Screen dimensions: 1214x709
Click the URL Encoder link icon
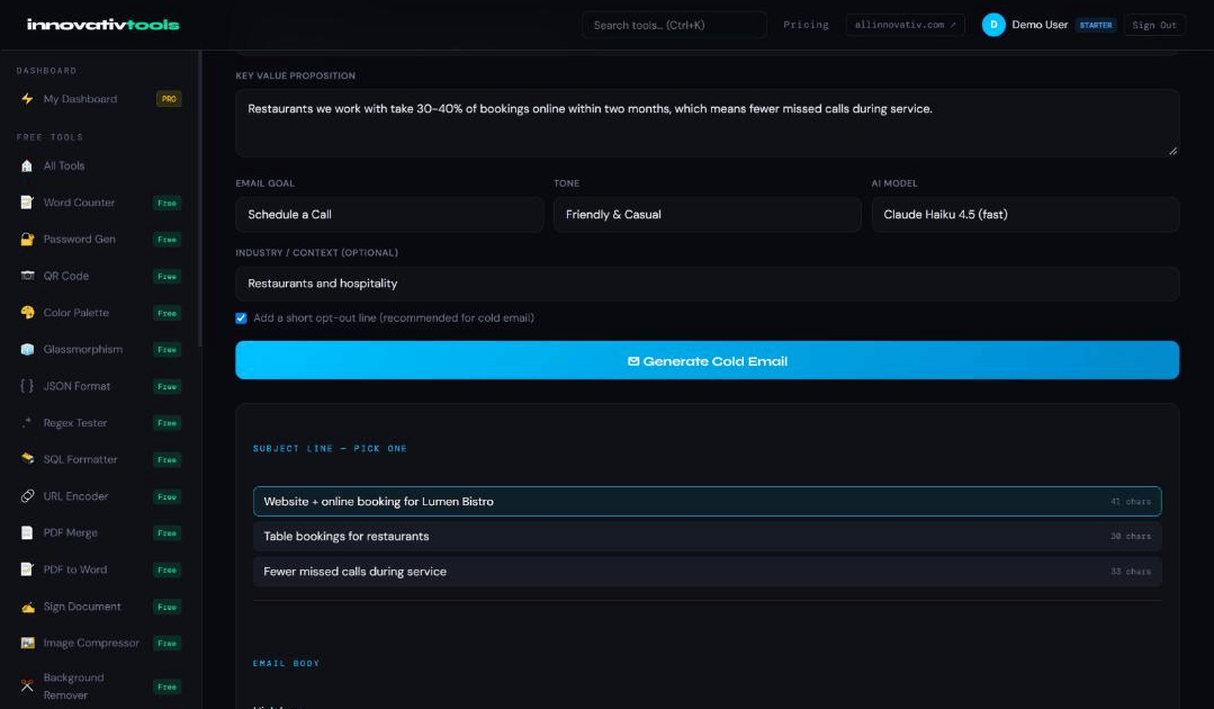pyautogui.click(x=27, y=496)
